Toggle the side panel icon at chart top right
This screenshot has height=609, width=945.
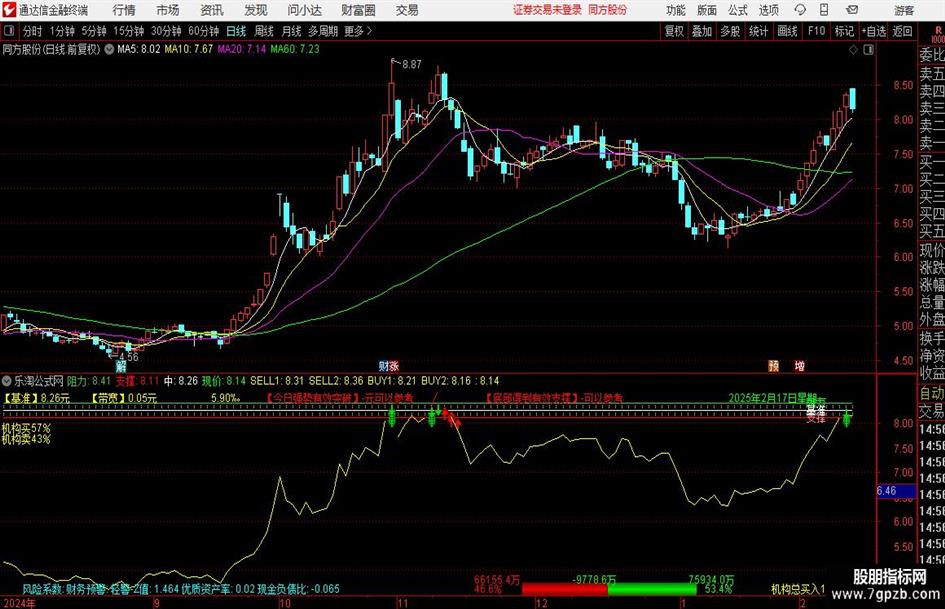point(868,49)
